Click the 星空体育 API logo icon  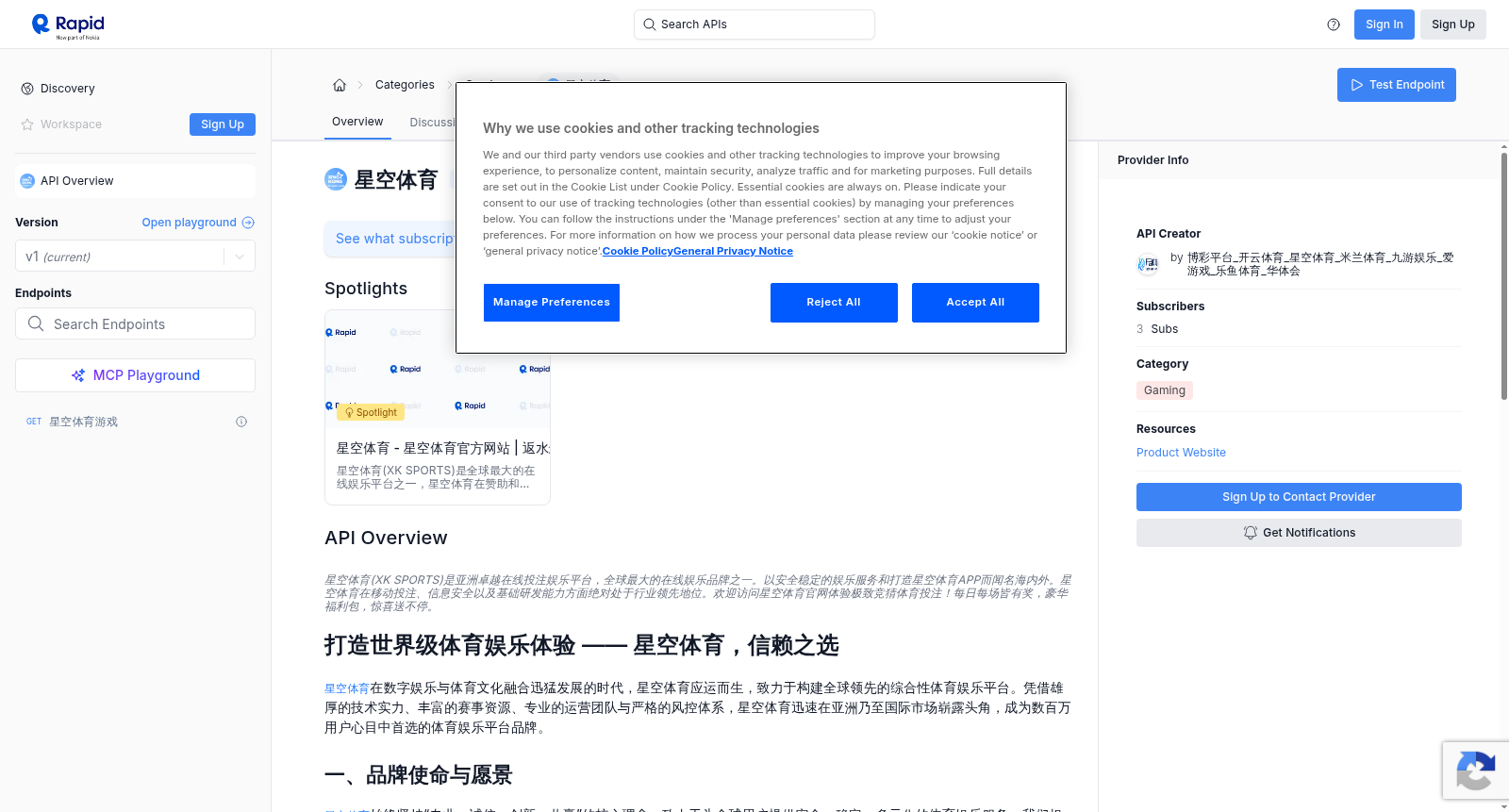coord(336,179)
